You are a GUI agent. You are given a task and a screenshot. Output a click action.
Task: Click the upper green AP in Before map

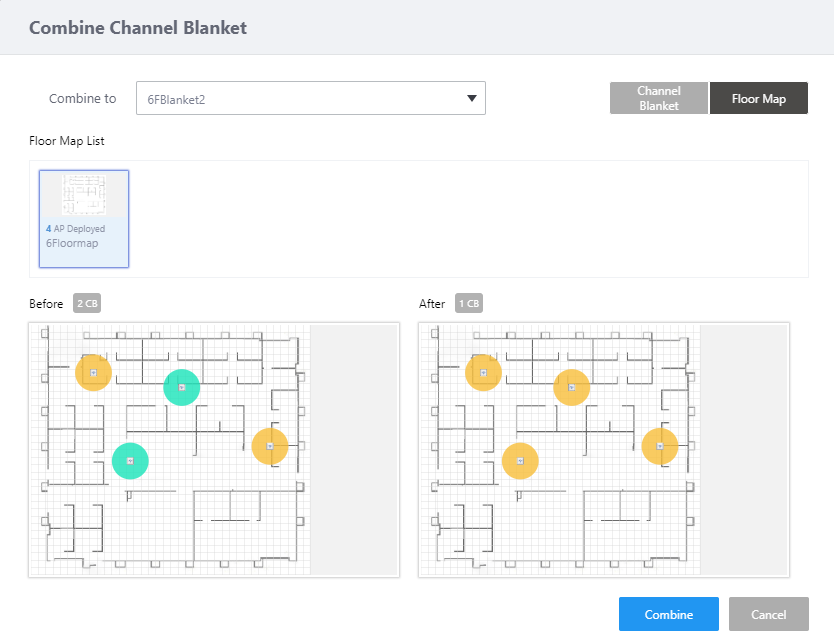[x=181, y=387]
